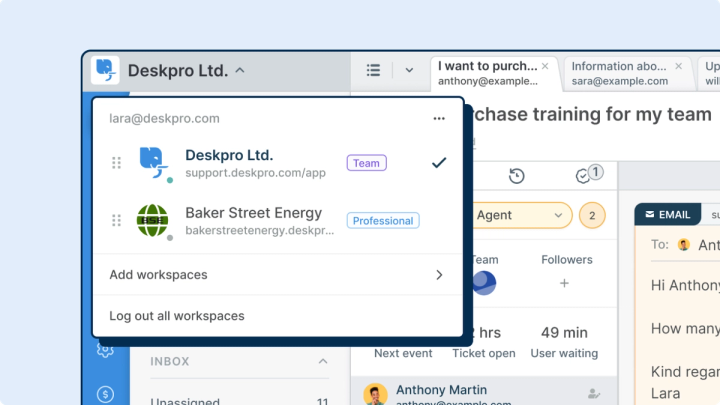The width and height of the screenshot is (720, 405).
Task: Collapse the Deskpro Ltd. workspace switcher chevron
Action: point(240,71)
